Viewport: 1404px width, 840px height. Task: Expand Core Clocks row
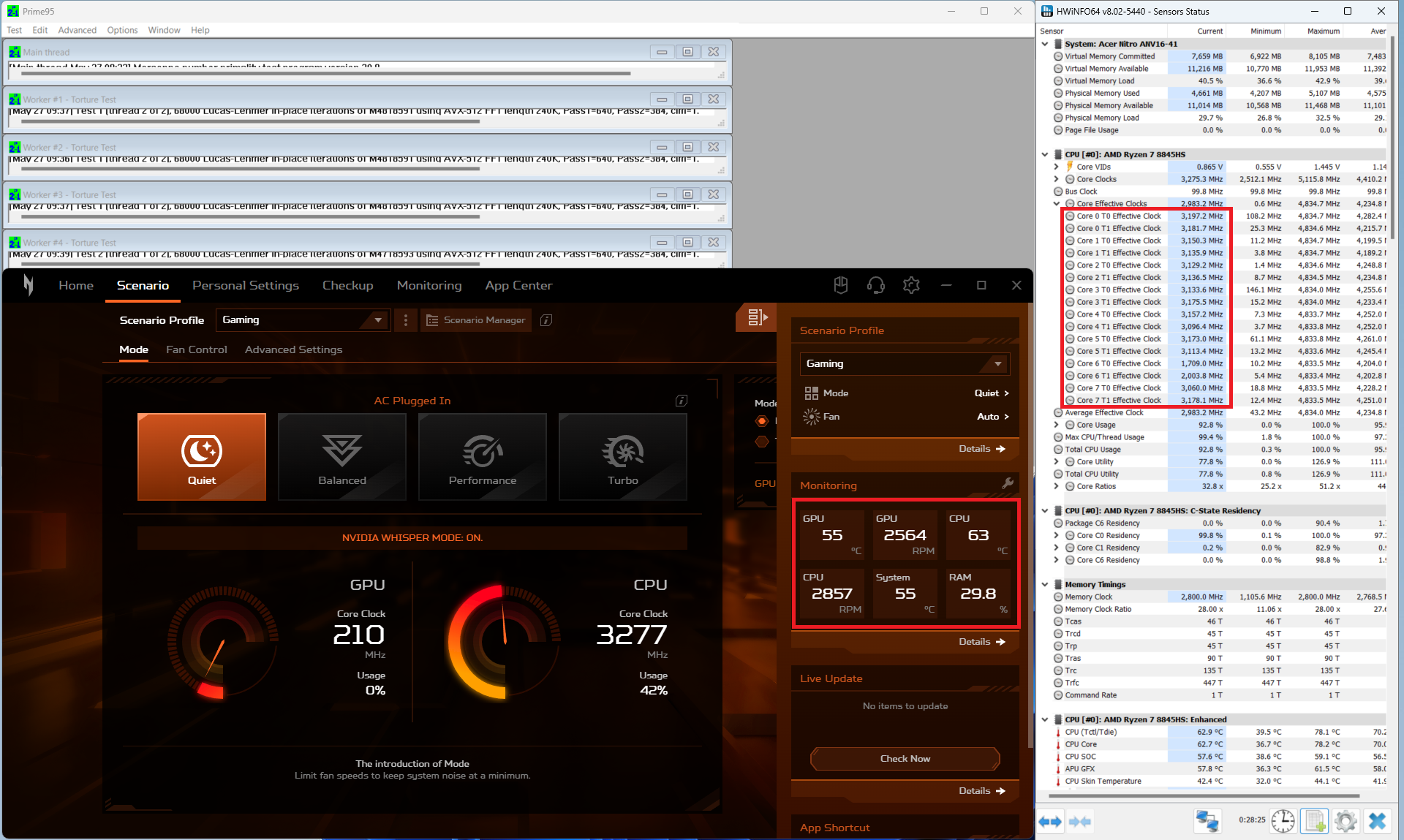tap(1057, 179)
